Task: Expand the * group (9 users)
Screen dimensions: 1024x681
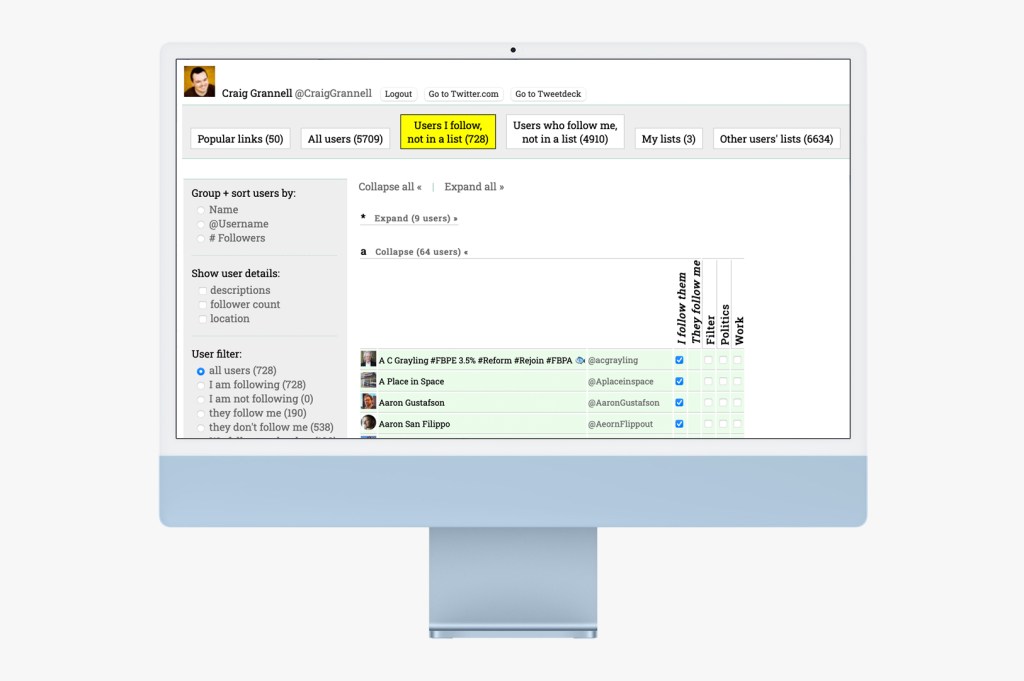Action: pyautogui.click(x=416, y=218)
